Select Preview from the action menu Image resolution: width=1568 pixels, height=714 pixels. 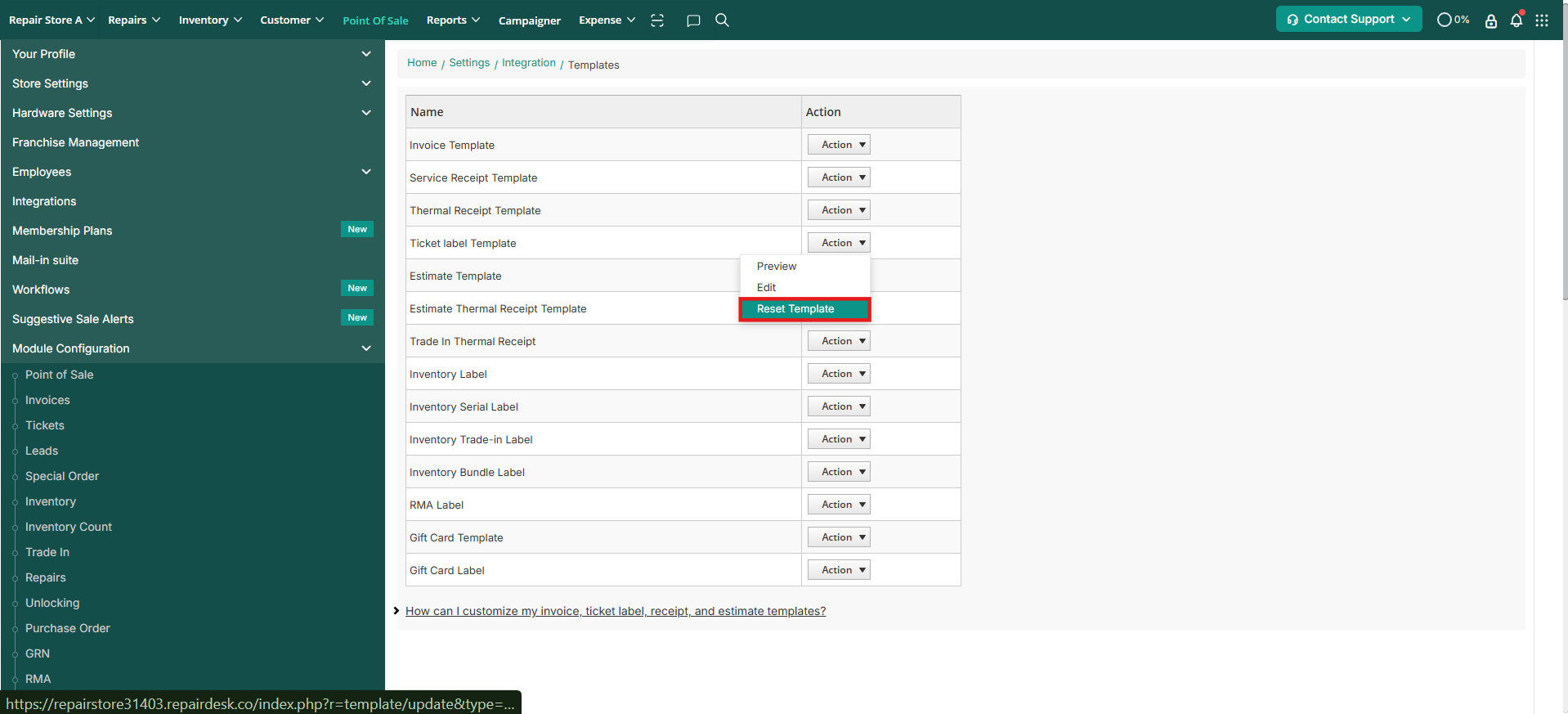click(x=805, y=267)
